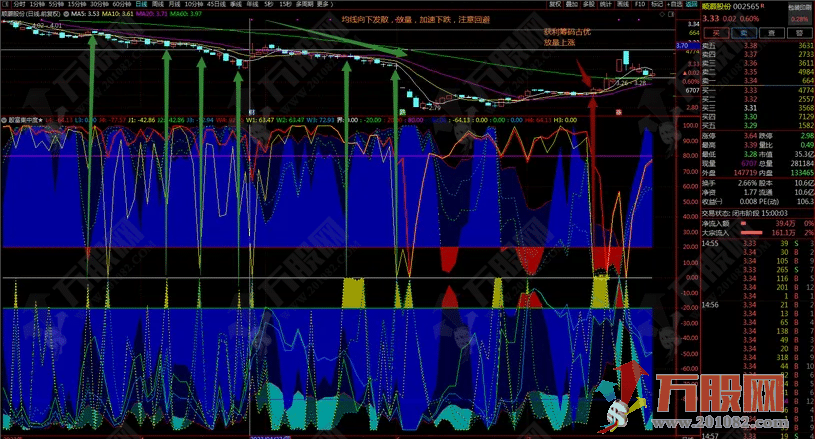
Task: Switch to 周线 weekly chart tab
Action: tap(157, 4)
